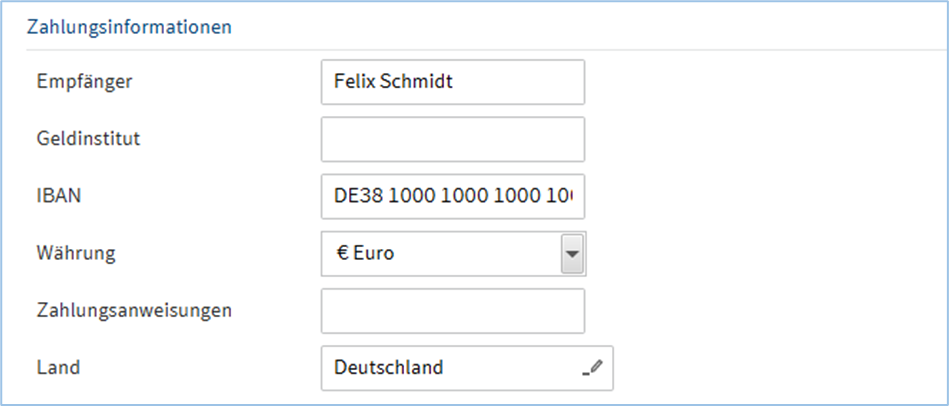Click the Zahlungsanweisungen label
This screenshot has height=406, width=949.
click(x=134, y=311)
